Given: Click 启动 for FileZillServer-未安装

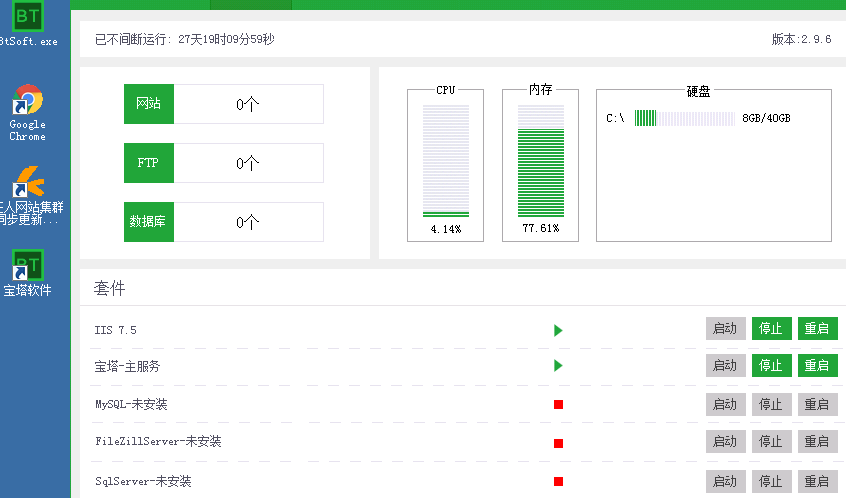Looking at the screenshot, I should pyautogui.click(x=726, y=441).
